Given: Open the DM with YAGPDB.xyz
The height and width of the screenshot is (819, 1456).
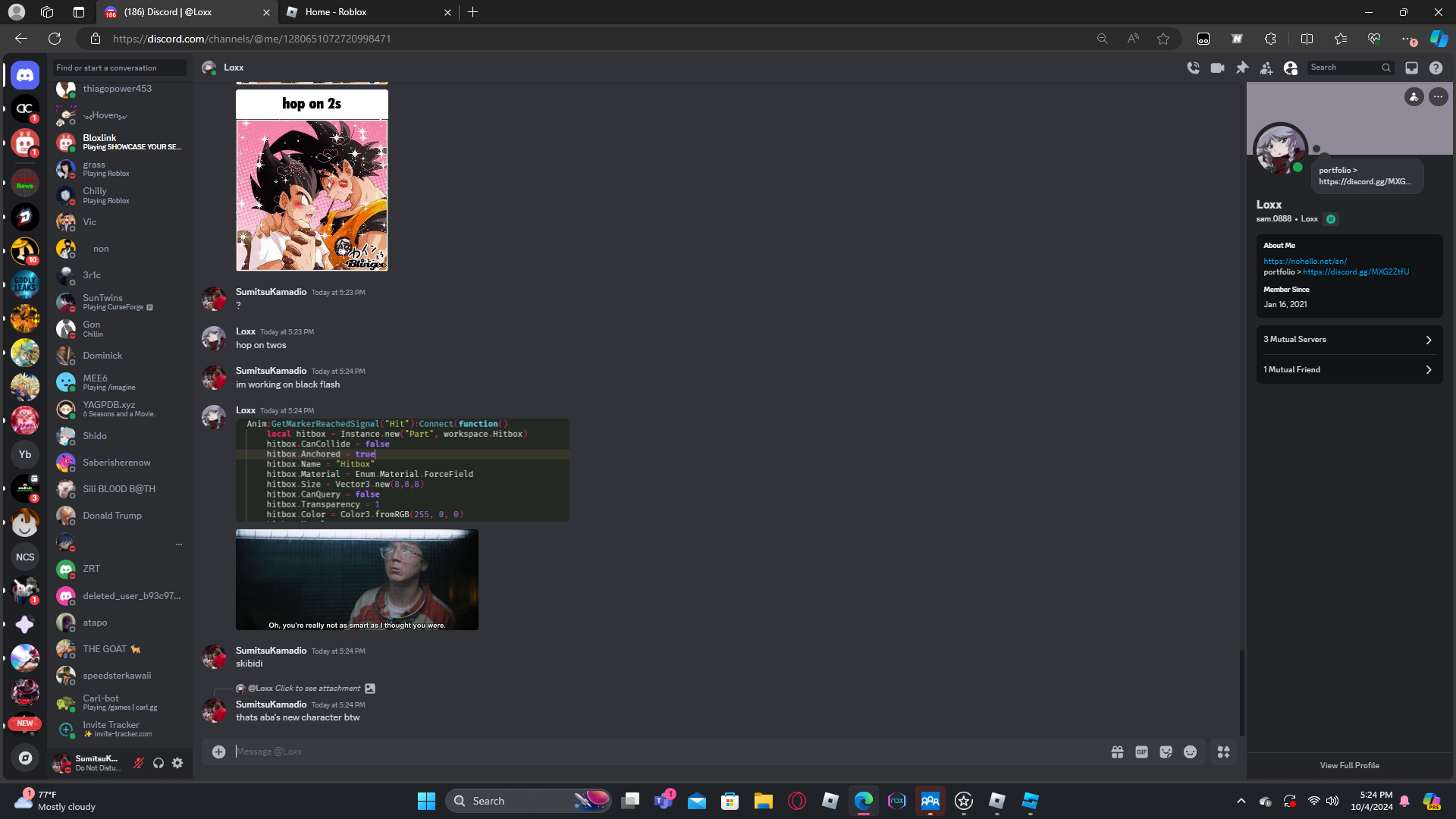Looking at the screenshot, I should 119,409.
